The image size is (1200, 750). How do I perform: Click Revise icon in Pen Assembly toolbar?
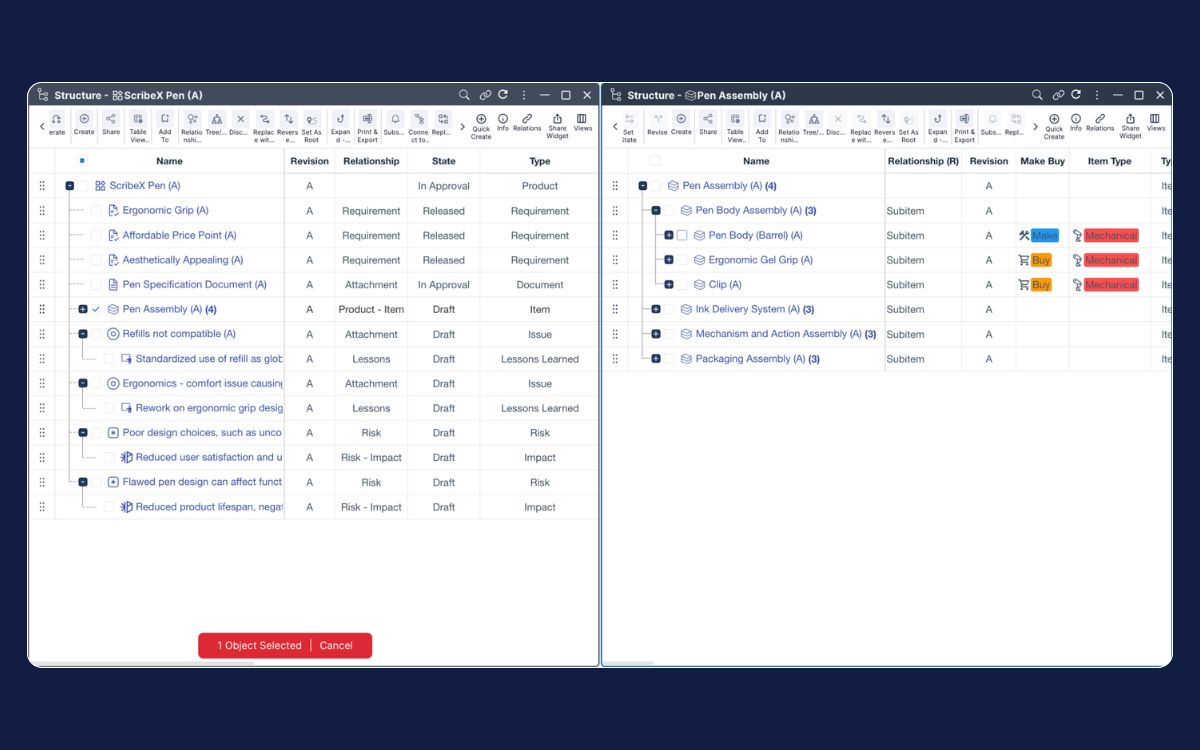tap(657, 123)
